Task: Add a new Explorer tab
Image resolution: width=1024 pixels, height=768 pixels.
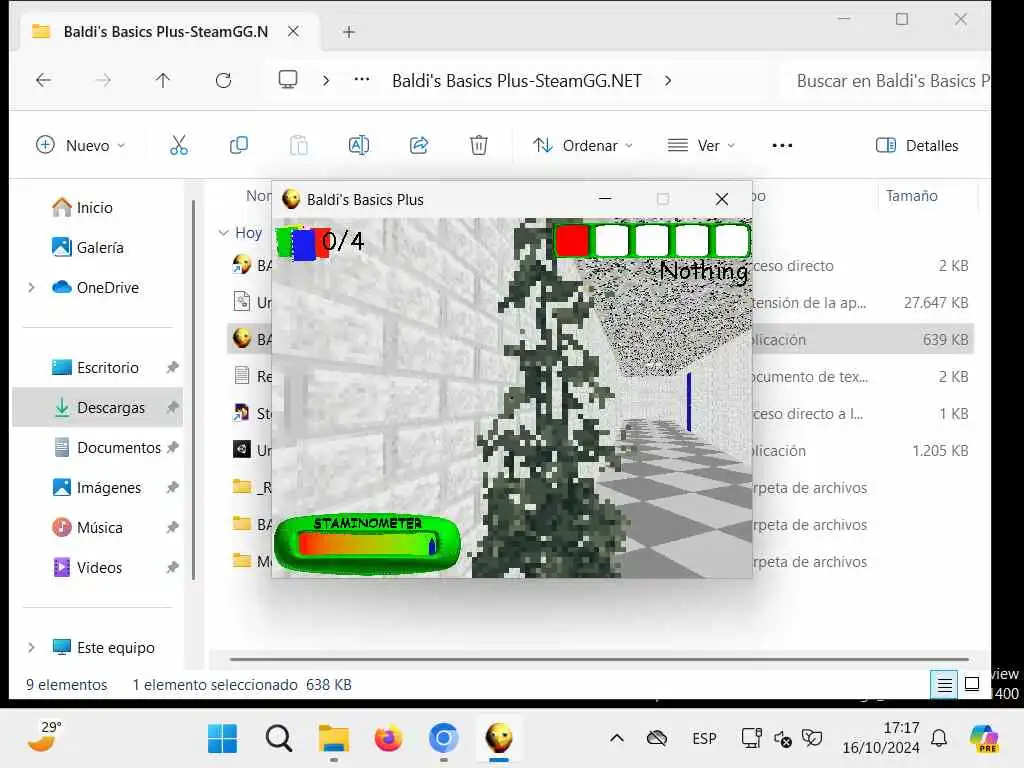Action: pyautogui.click(x=349, y=31)
